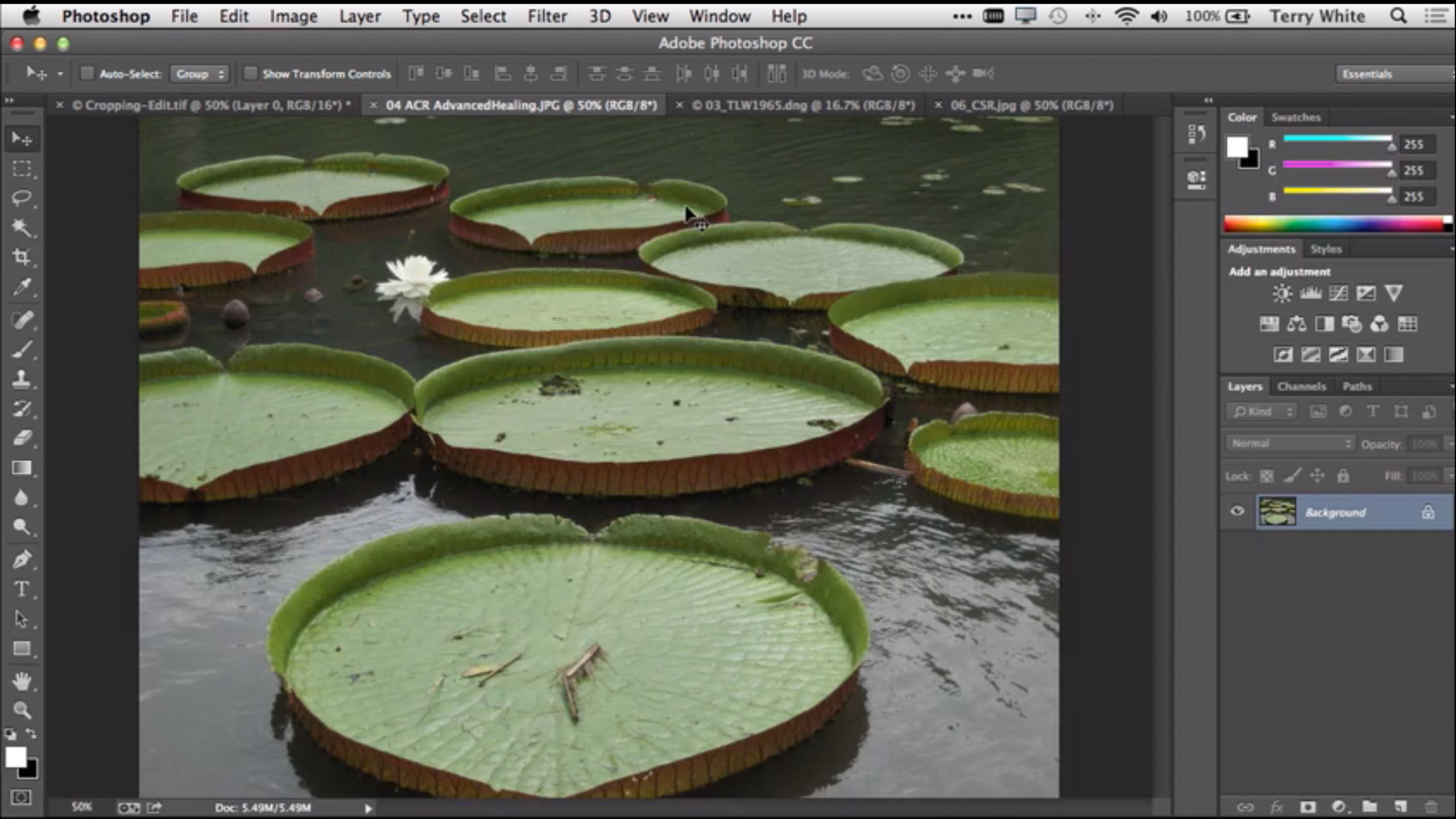Toggle lock all padlock icon

click(x=1343, y=476)
